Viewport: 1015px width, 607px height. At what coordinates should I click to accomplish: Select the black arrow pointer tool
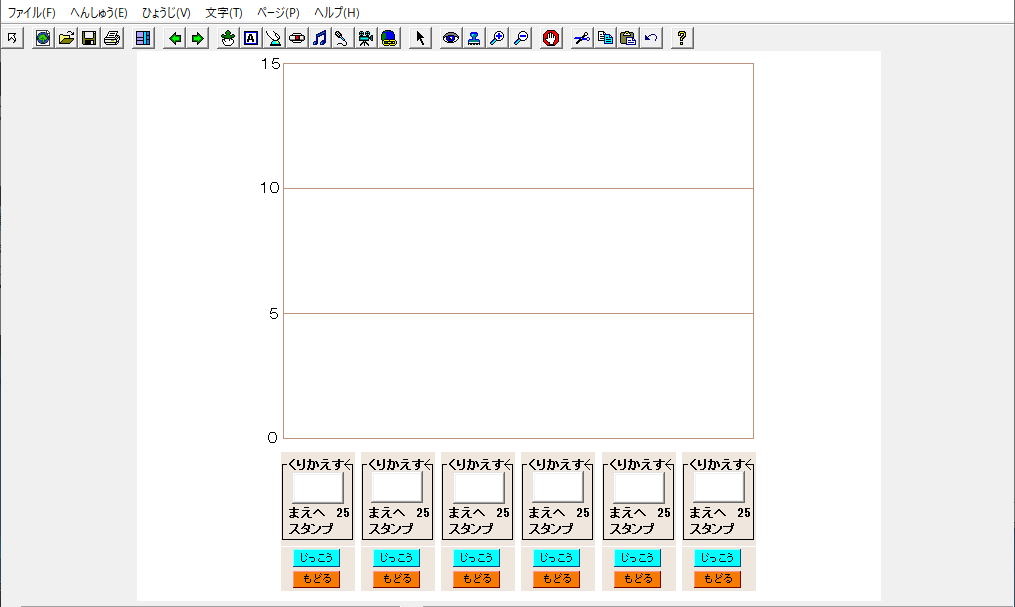coord(420,38)
